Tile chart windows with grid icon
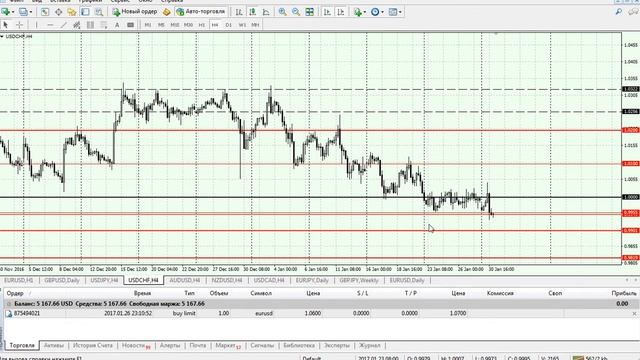Viewport: 640px width, 360px height. (309, 12)
